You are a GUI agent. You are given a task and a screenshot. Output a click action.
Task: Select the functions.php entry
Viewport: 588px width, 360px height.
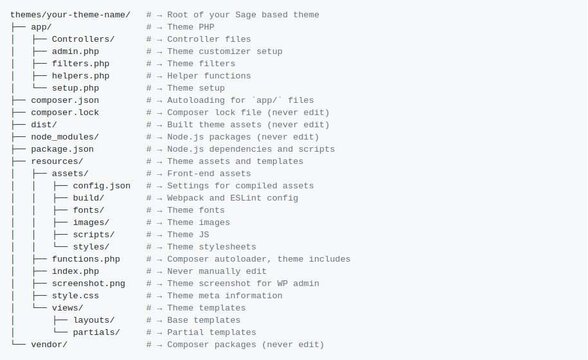click(86, 259)
